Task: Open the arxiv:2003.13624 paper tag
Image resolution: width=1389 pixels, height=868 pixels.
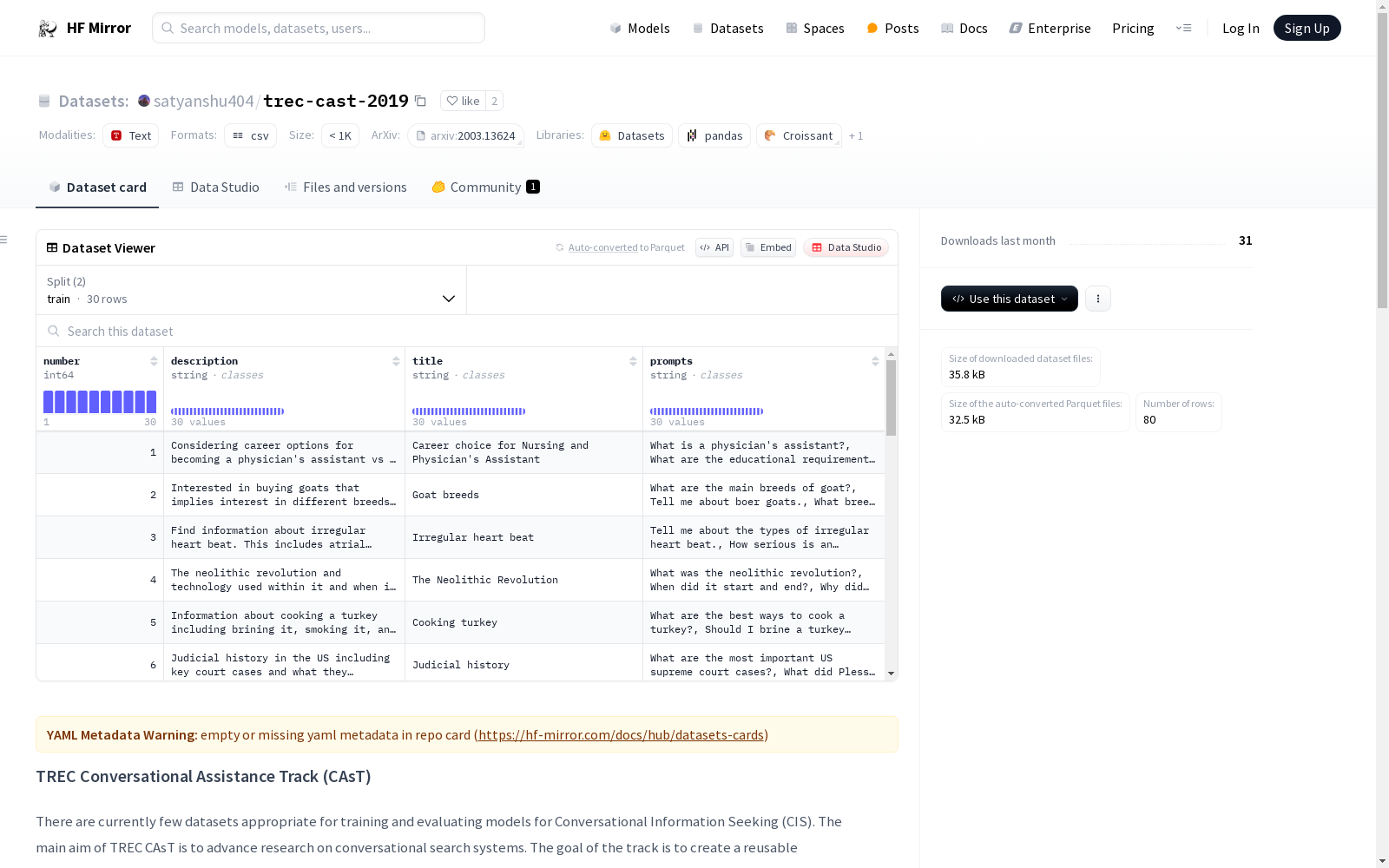Action: coord(465,135)
